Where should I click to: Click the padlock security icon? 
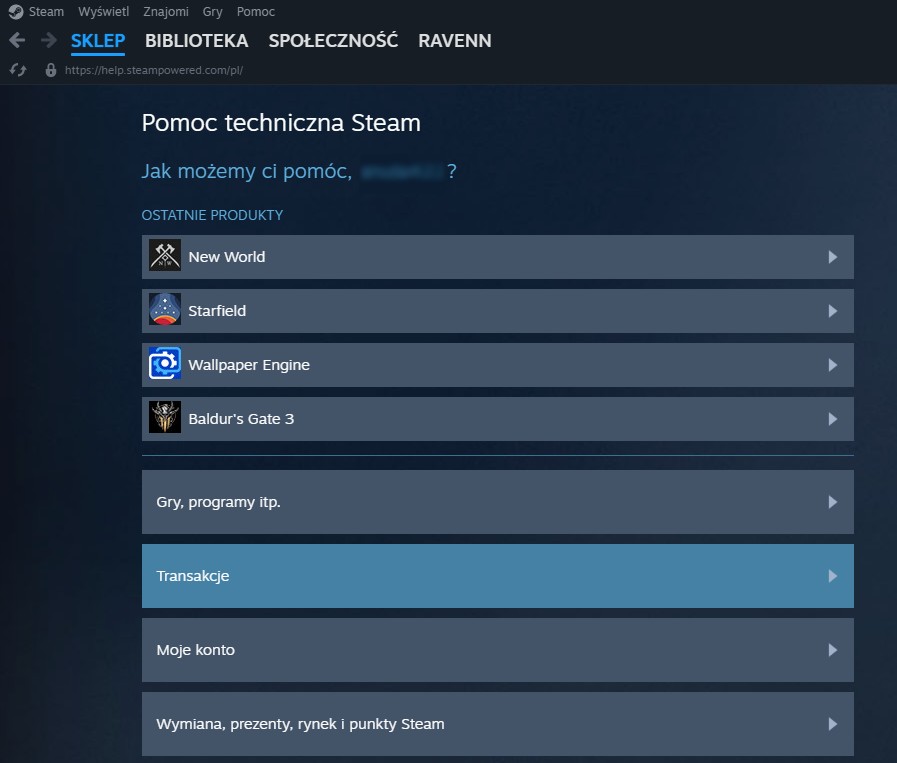[51, 70]
